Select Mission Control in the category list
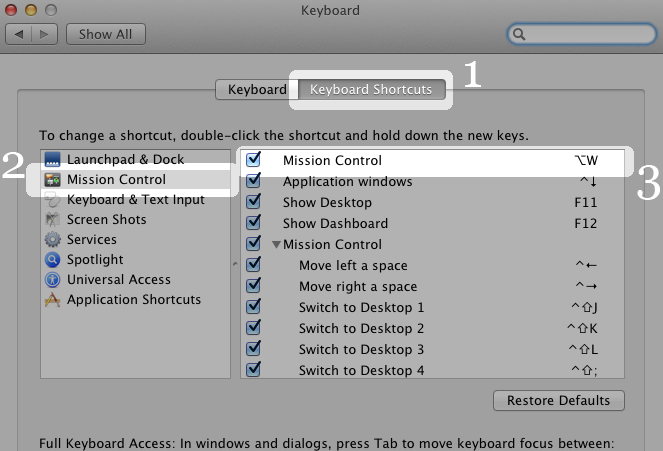Viewport: 663px width, 451px height. [135, 180]
